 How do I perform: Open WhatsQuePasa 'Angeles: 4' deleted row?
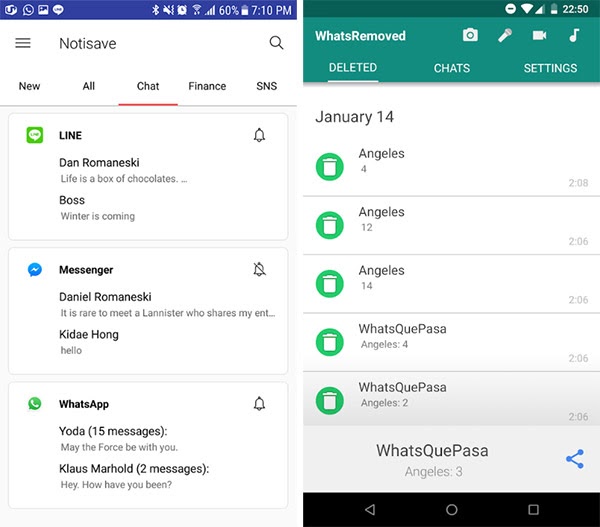pyautogui.click(x=452, y=342)
